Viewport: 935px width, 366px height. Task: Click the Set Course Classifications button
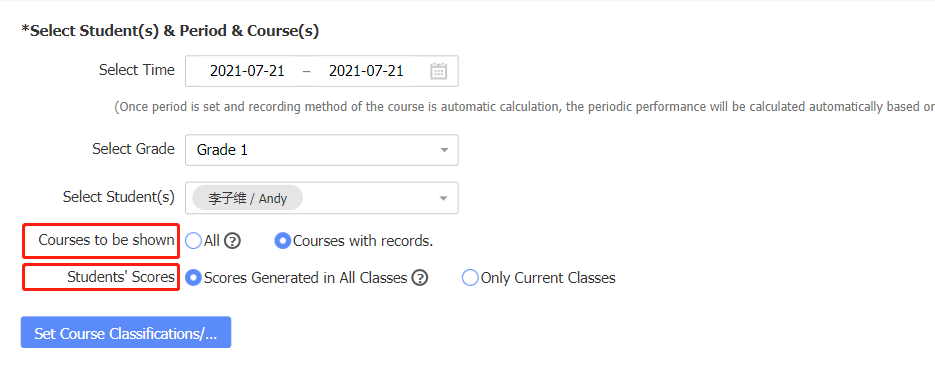click(x=126, y=332)
